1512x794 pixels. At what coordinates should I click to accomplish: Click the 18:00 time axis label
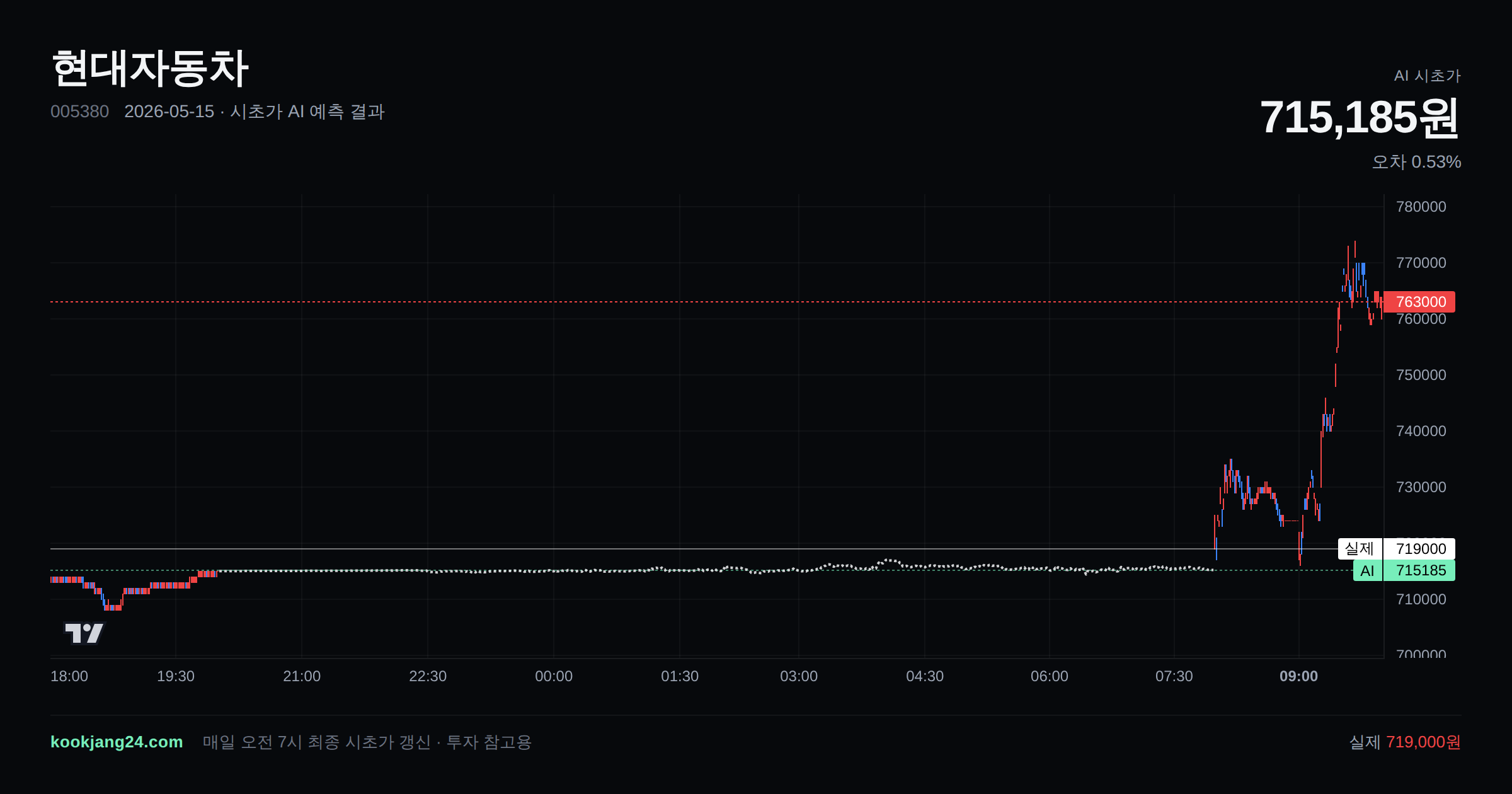[69, 676]
